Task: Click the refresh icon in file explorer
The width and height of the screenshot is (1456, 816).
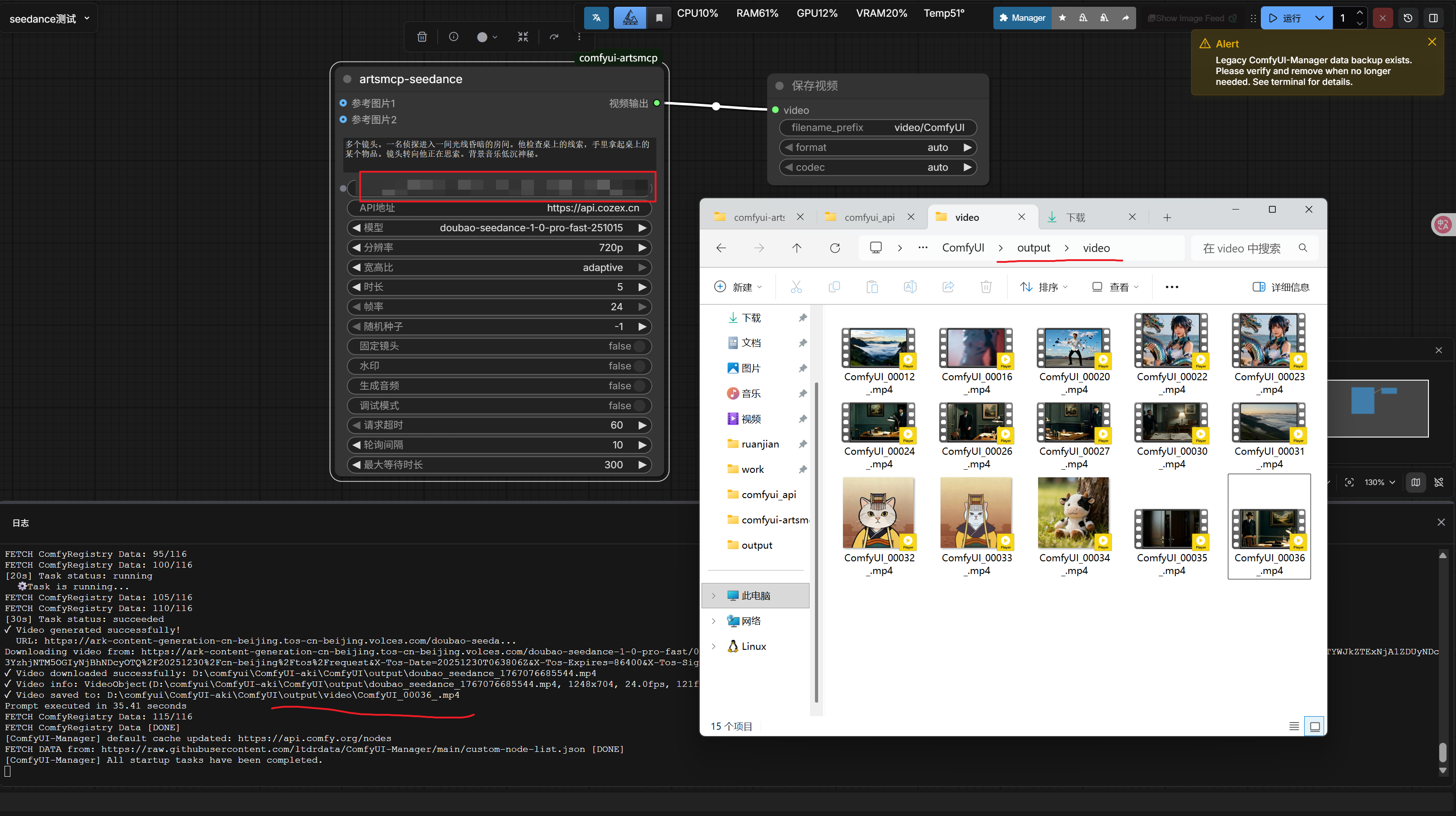Action: coord(835,248)
